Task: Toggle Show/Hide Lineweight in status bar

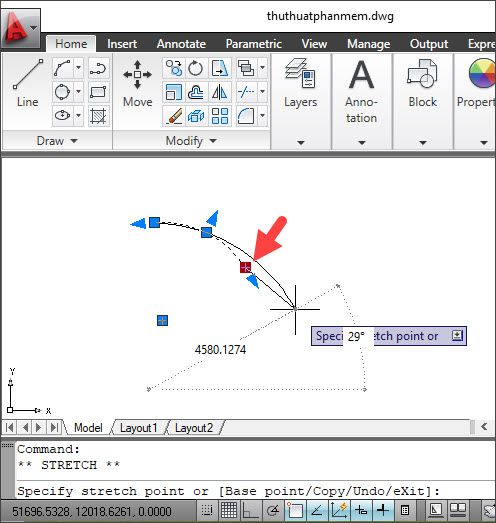Action: point(383,510)
